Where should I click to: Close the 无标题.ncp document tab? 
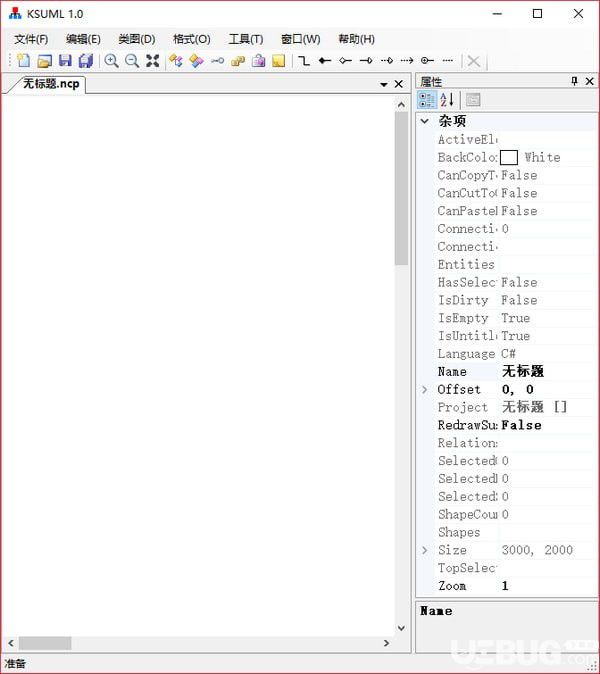pos(399,84)
